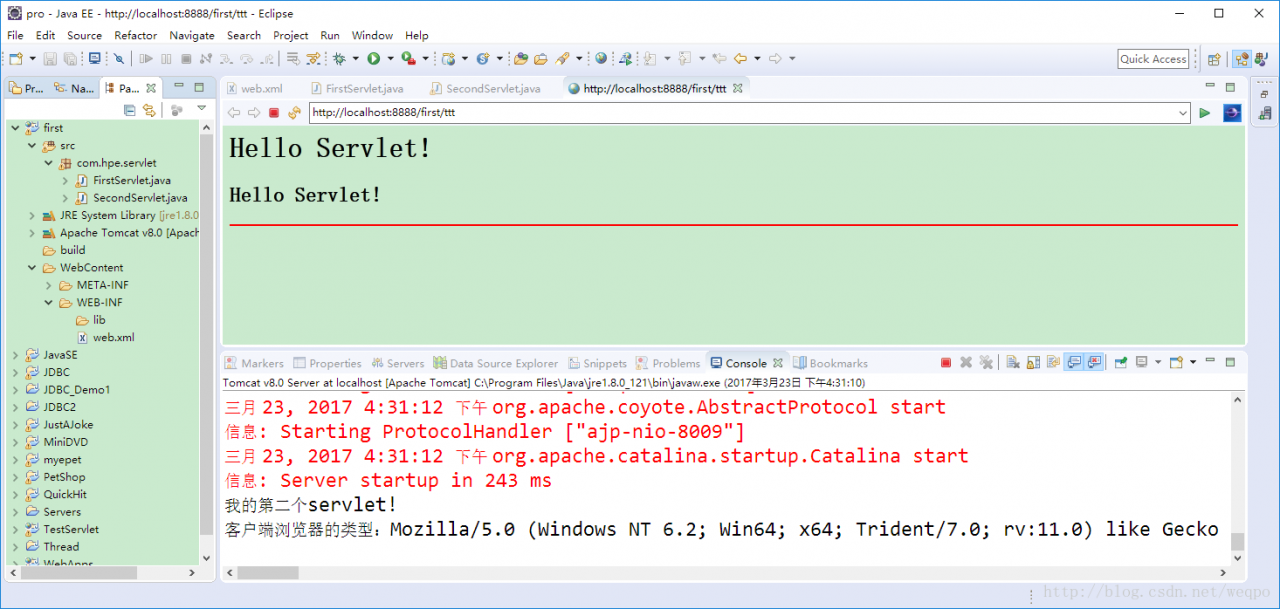1280x609 pixels.
Task: Click the Skip All Breakpoints icon
Action: click(119, 59)
